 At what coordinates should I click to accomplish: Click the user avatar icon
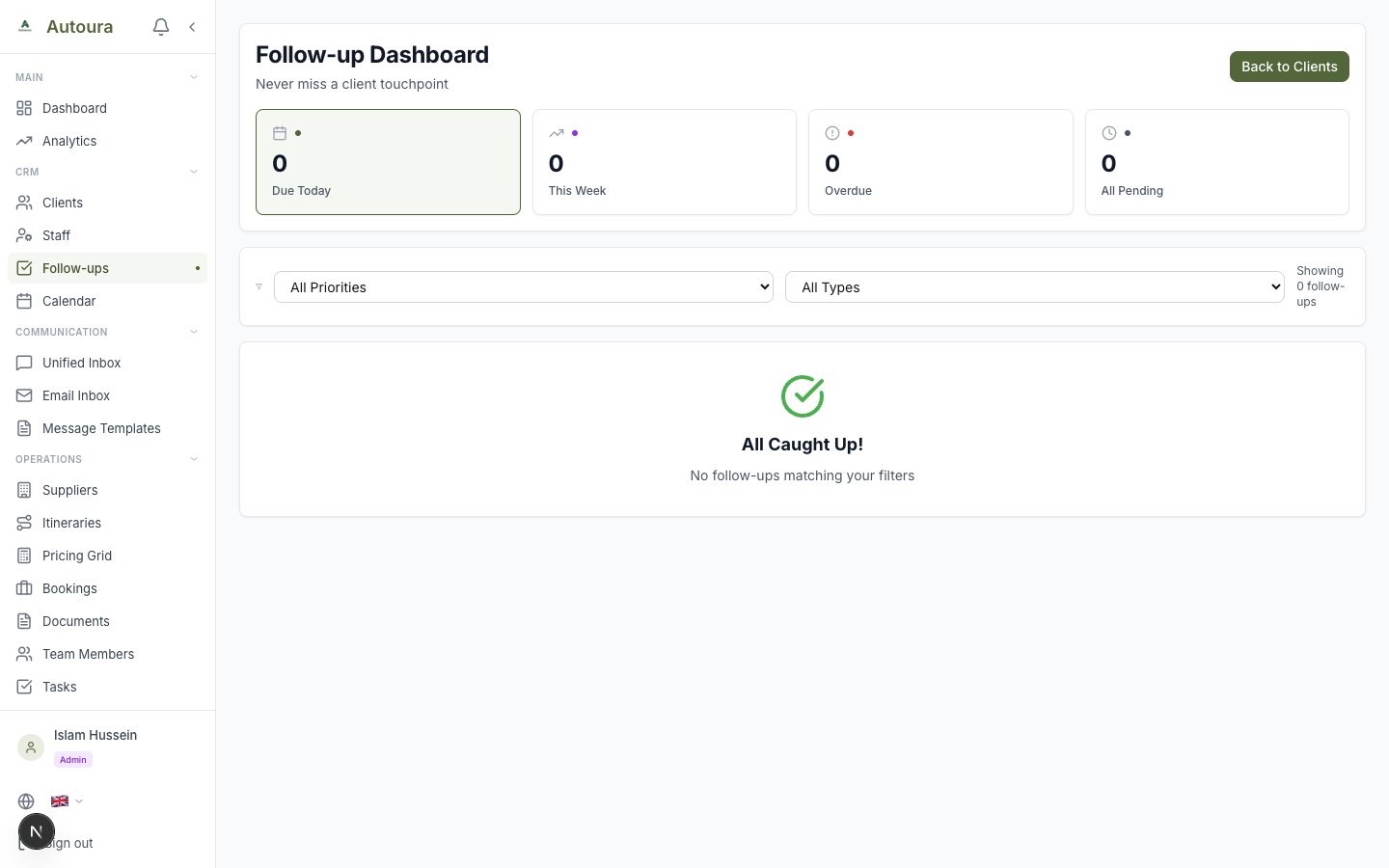[x=31, y=747]
